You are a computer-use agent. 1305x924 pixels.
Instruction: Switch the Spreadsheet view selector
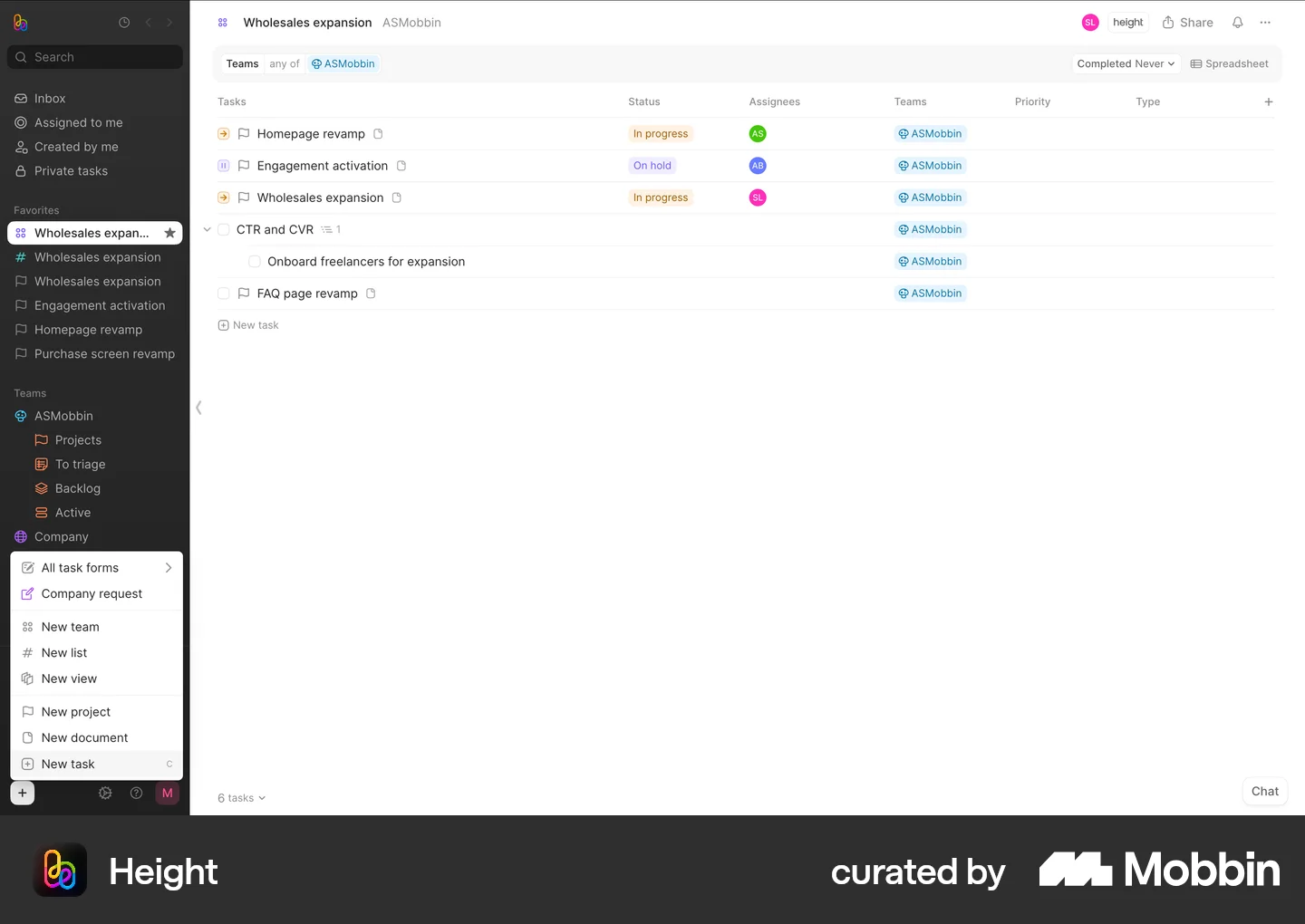(x=1229, y=63)
